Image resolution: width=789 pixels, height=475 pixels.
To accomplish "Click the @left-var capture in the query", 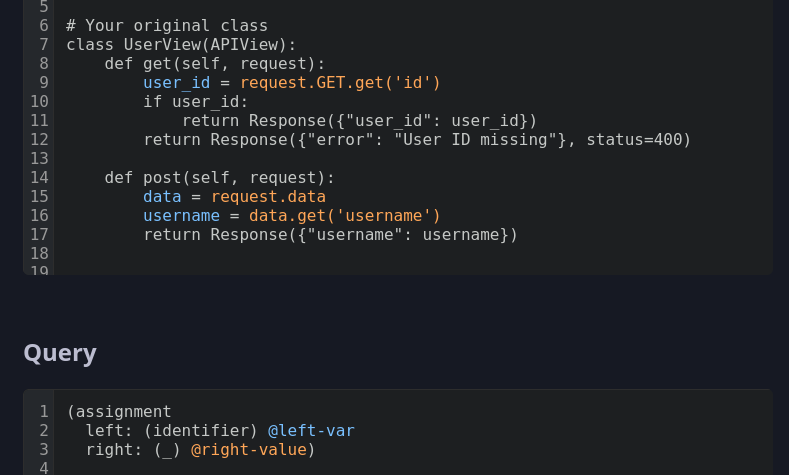I will pos(311,431).
